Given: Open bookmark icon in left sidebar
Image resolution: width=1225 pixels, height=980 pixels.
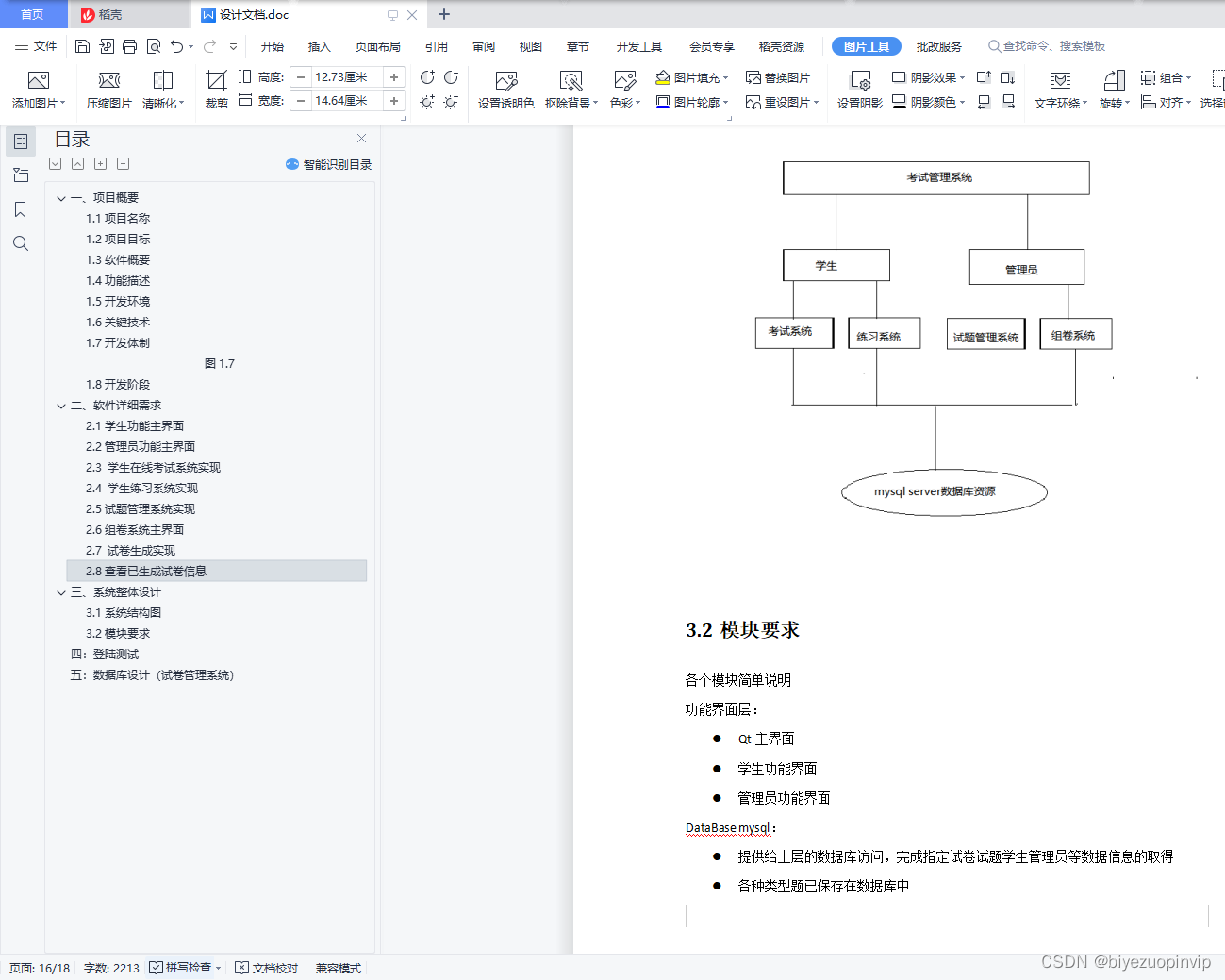Looking at the screenshot, I should pos(21,209).
